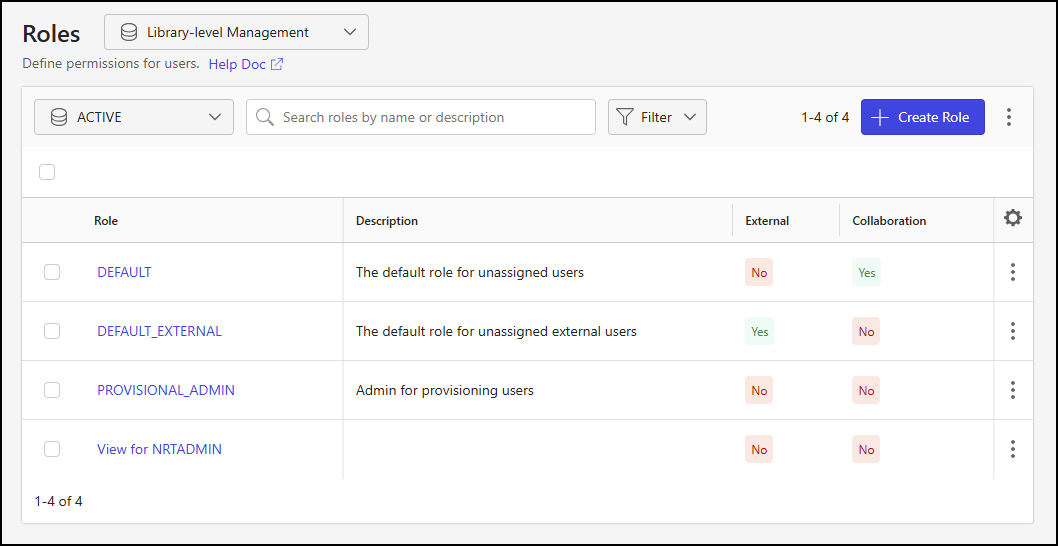This screenshot has height=546, width=1058.
Task: Click the Help Doc external link icon
Action: pos(277,64)
